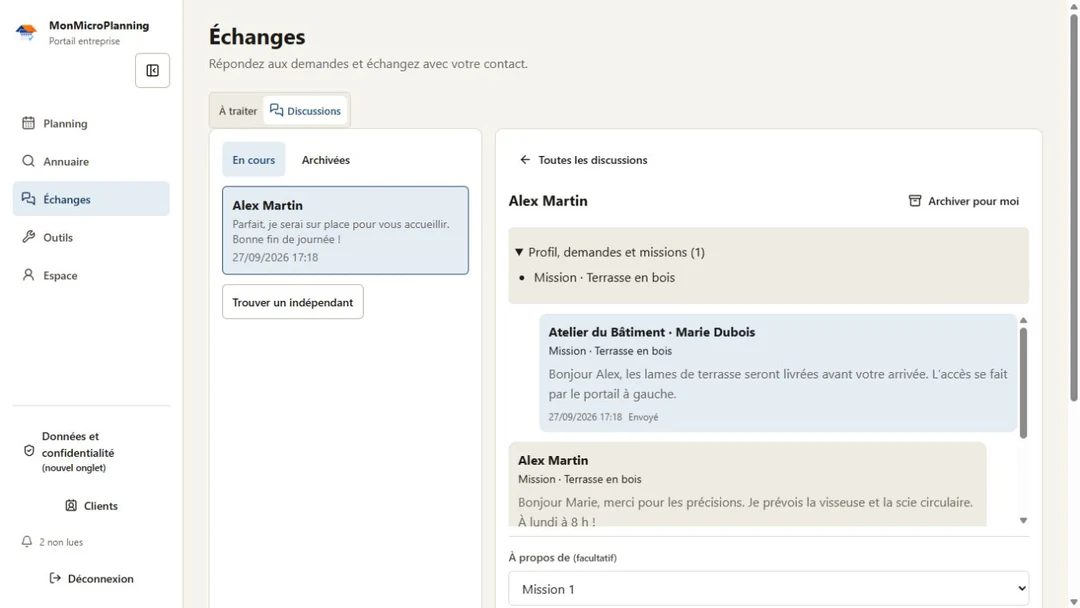Click the Espace person icon

click(28, 275)
